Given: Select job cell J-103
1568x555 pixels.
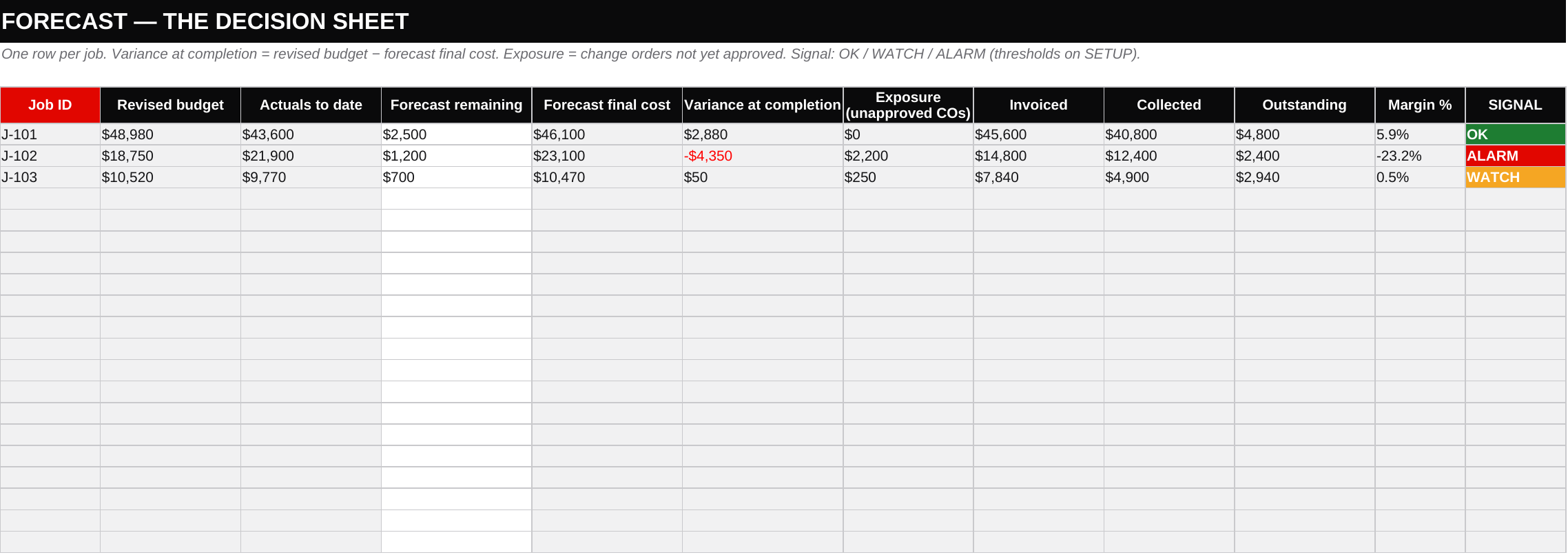Looking at the screenshot, I should point(50,177).
